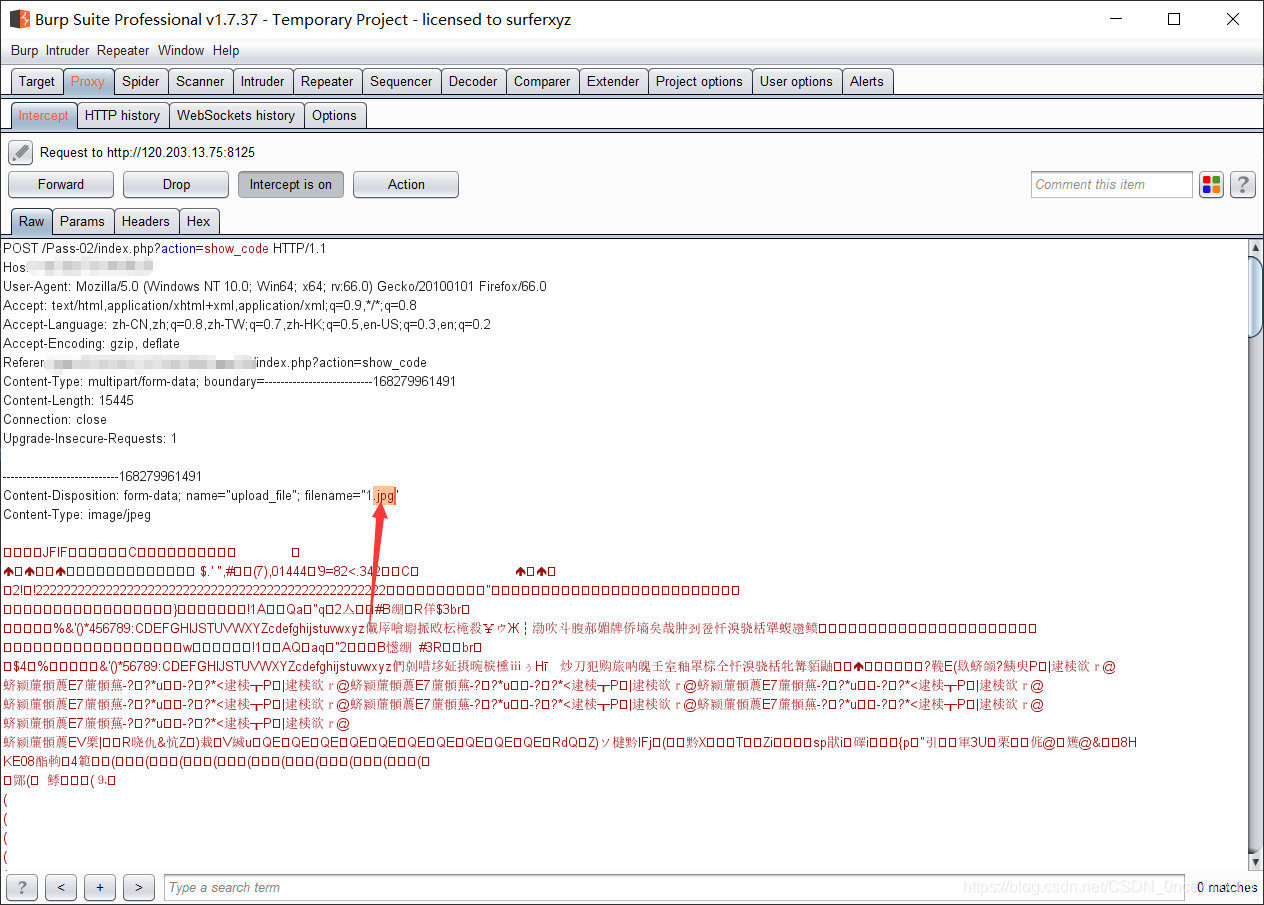Switch to the Spider tab

click(141, 81)
